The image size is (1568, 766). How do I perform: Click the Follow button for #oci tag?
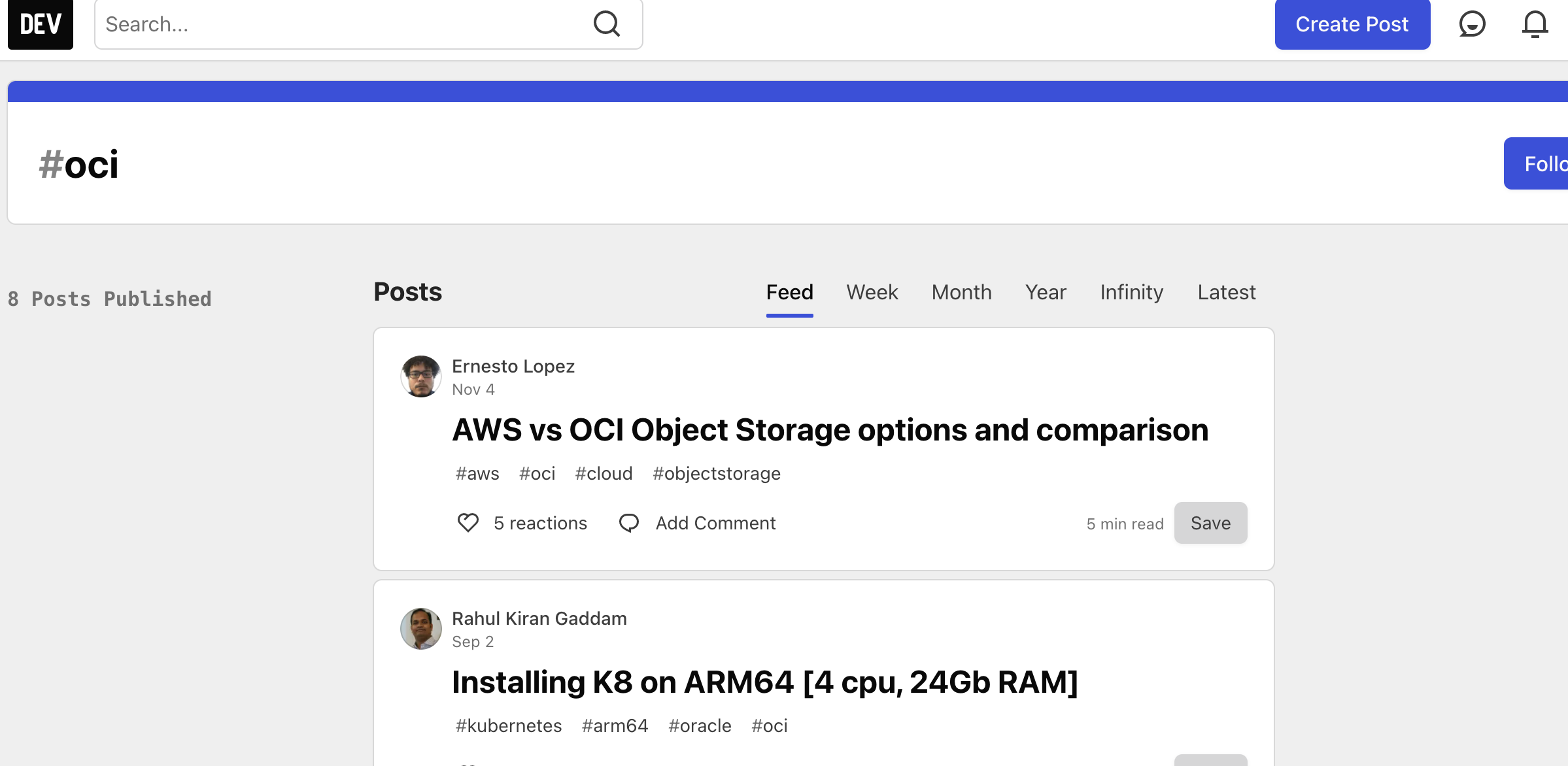pyautogui.click(x=1543, y=163)
